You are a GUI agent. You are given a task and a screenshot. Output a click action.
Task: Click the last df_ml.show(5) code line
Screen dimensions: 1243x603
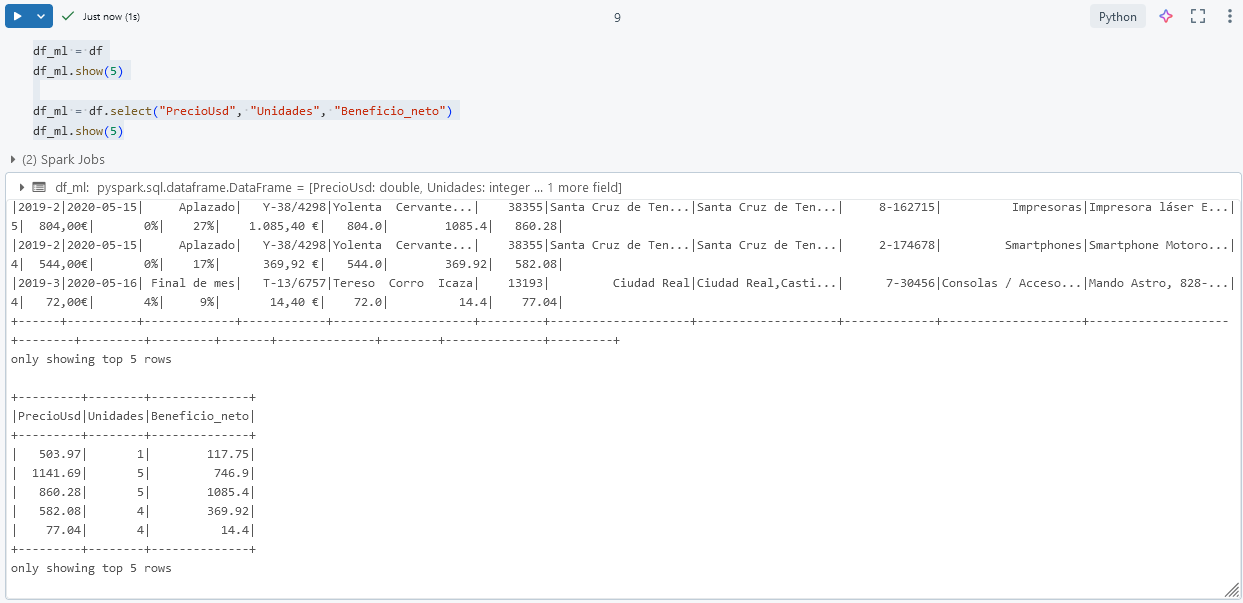click(77, 131)
